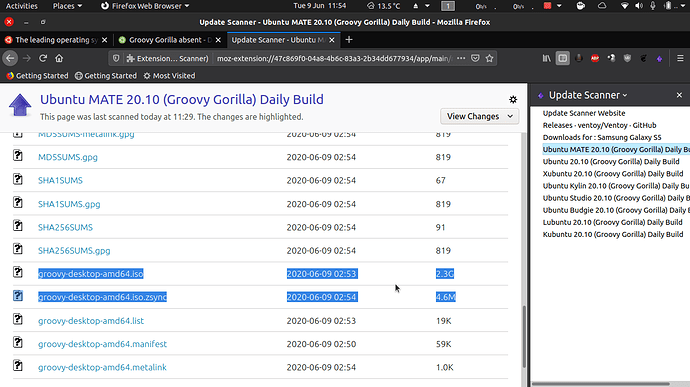Open the SHA256SUMS file link

coord(65,227)
